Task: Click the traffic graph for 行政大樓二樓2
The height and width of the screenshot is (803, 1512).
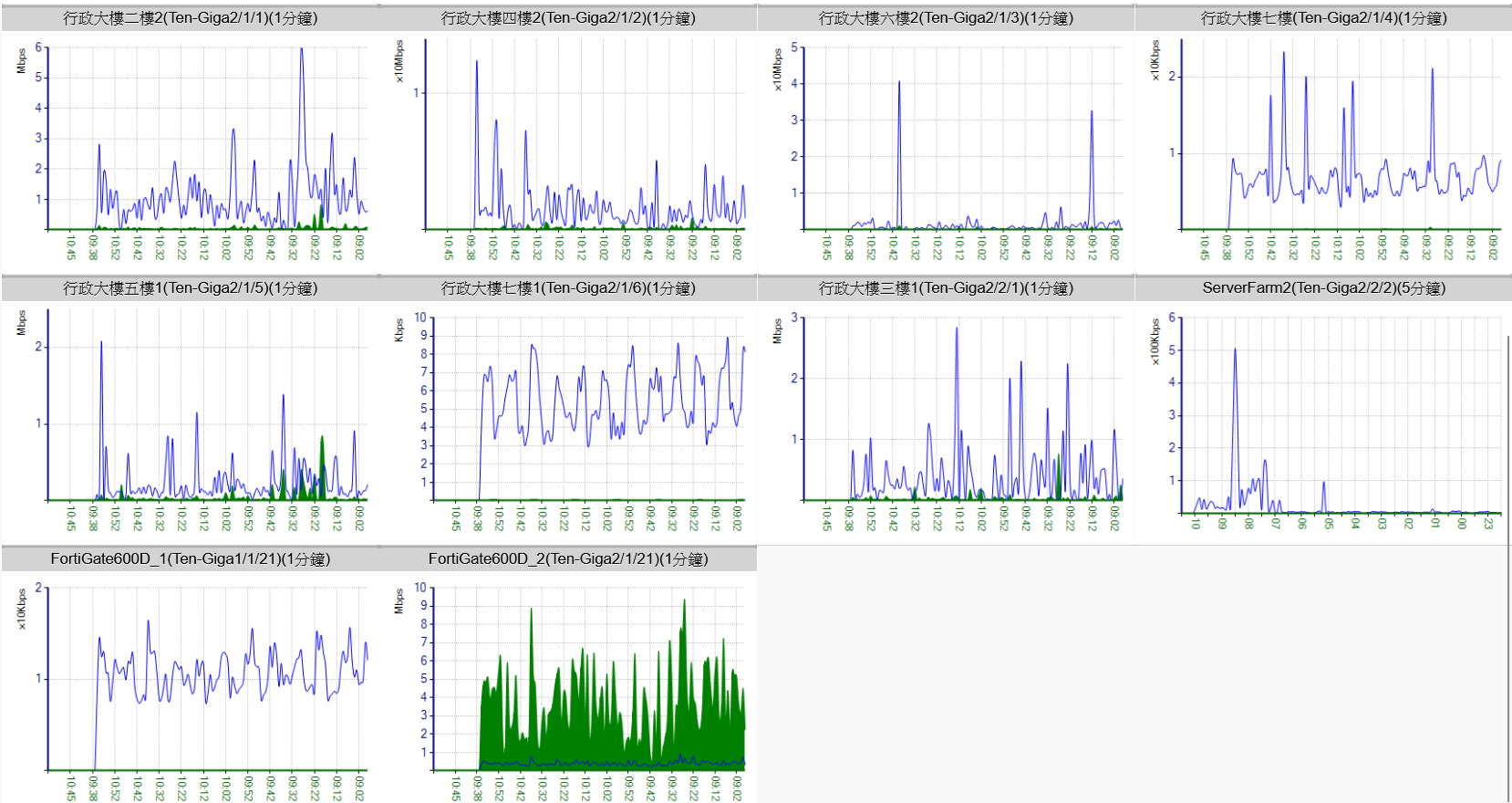Action: tap(208, 137)
